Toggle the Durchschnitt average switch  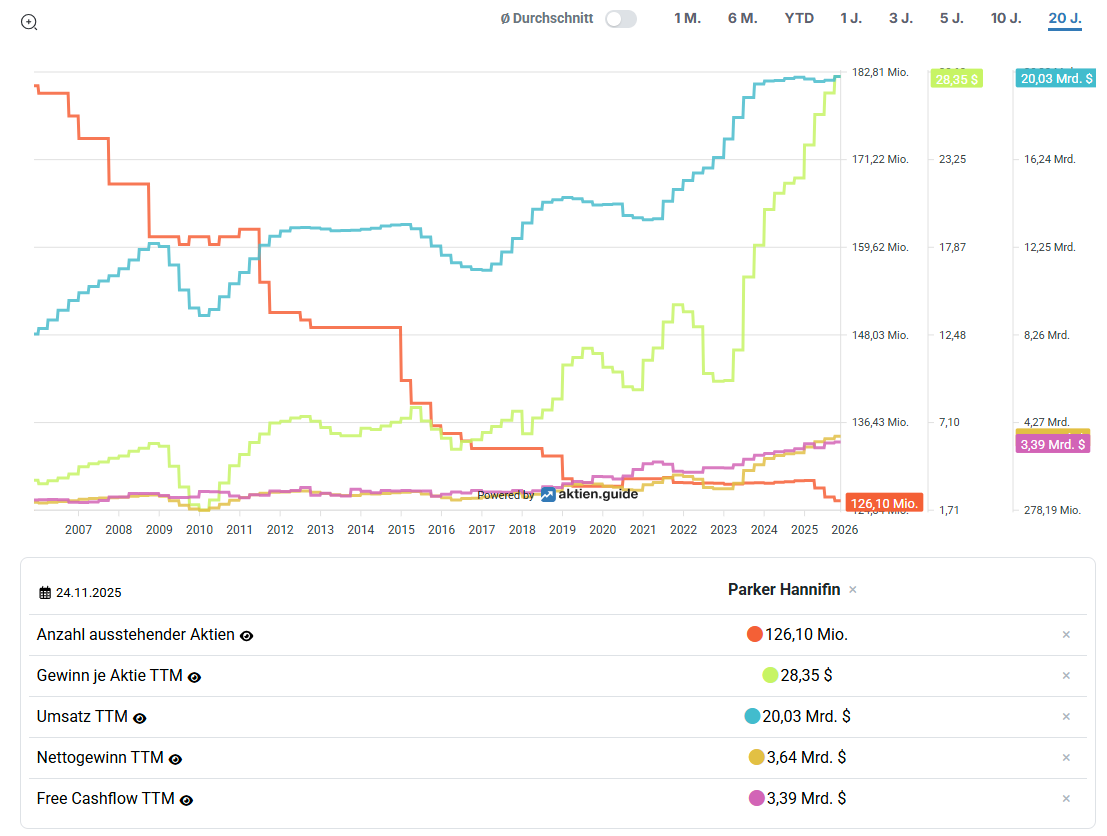click(x=620, y=19)
